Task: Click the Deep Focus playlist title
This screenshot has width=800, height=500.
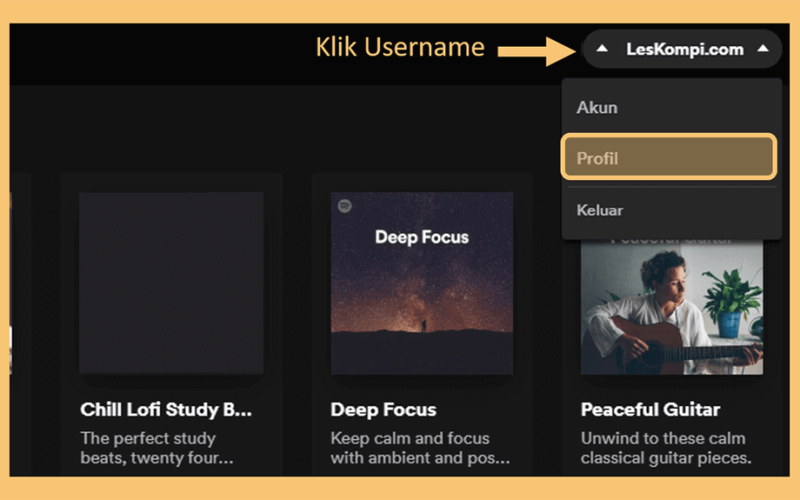Action: click(383, 410)
